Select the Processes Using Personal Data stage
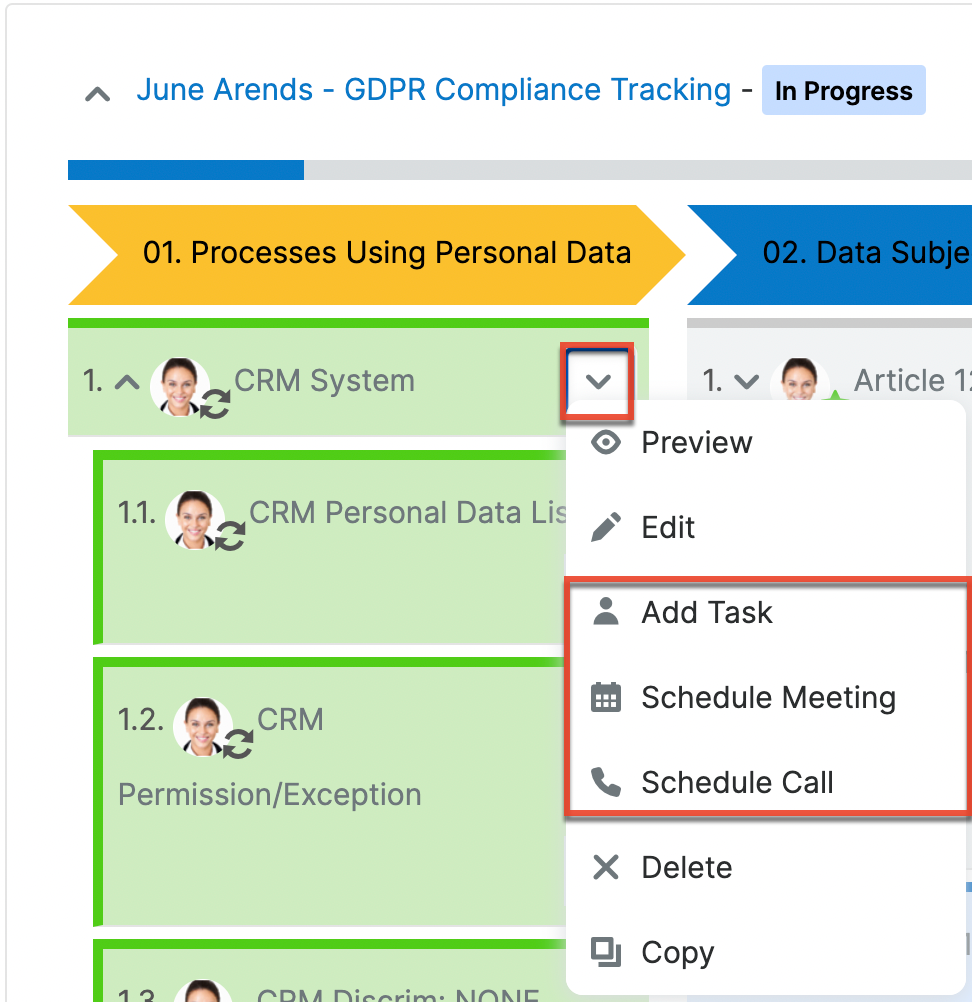The width and height of the screenshot is (972, 1002). [x=386, y=253]
